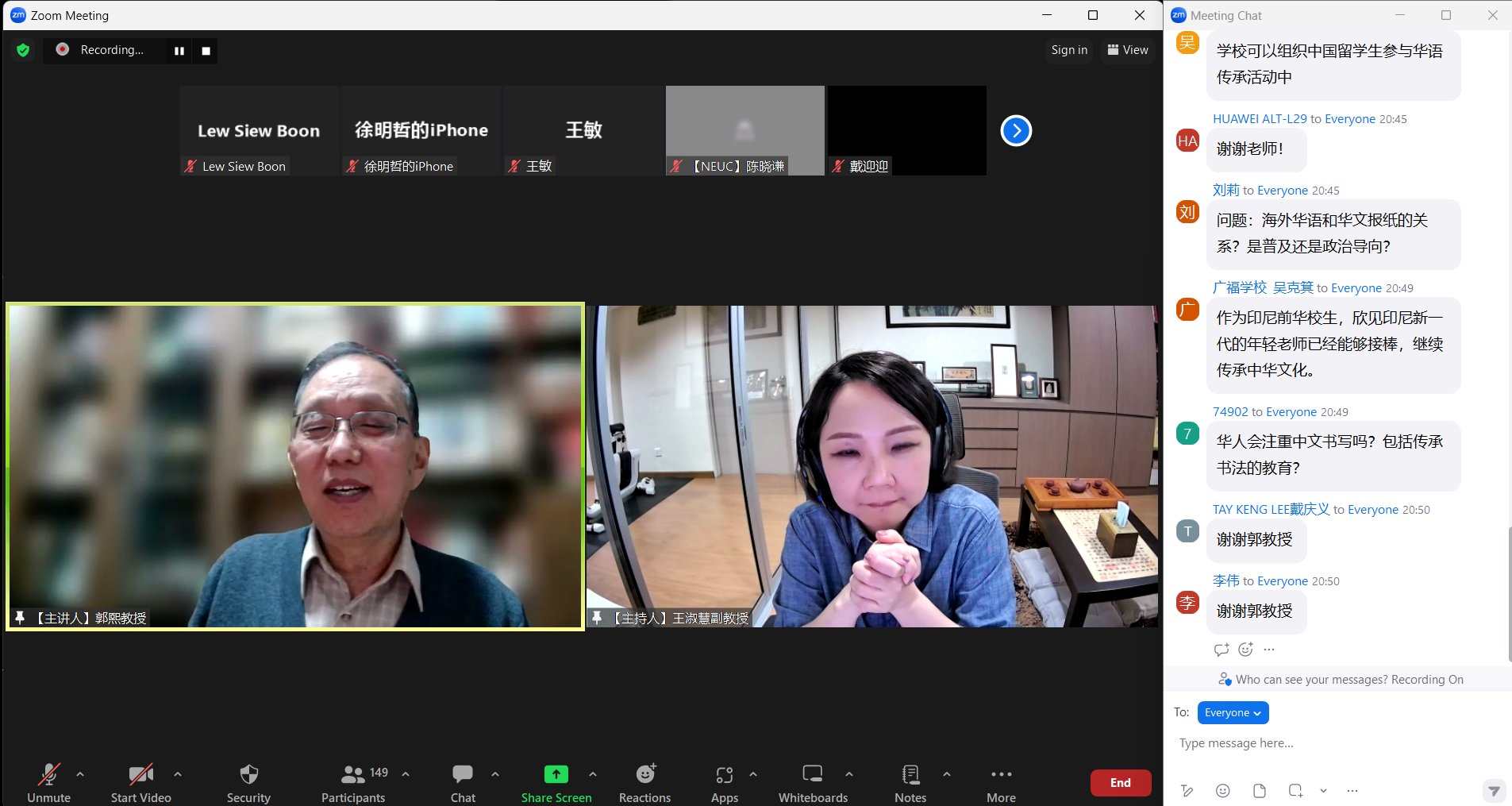Select 【NEUC】陈晓谦 thumbnail
Image resolution: width=1512 pixels, height=806 pixels.
click(x=745, y=130)
